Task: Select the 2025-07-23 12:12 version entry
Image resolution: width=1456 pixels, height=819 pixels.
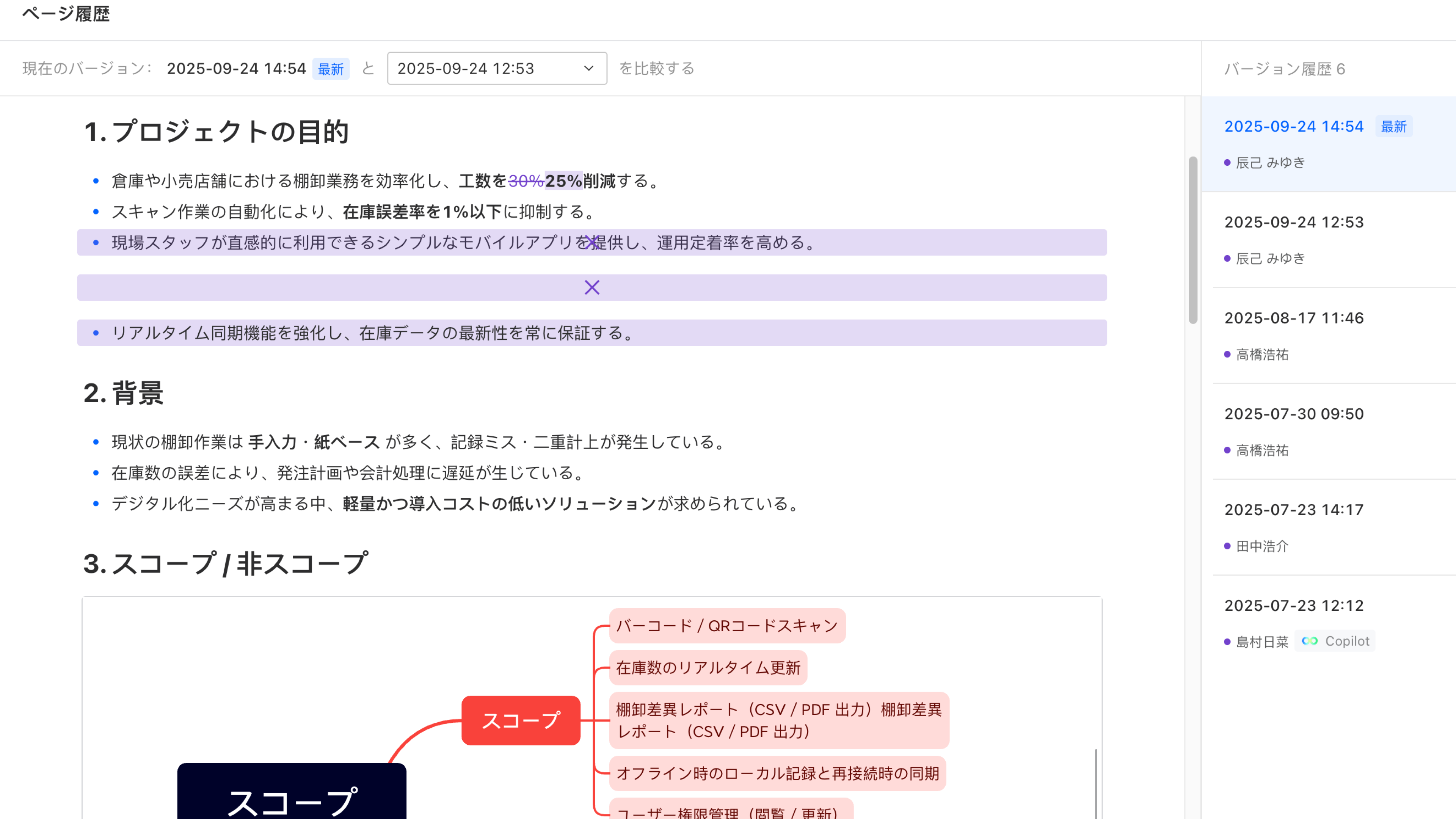Action: (x=1294, y=606)
